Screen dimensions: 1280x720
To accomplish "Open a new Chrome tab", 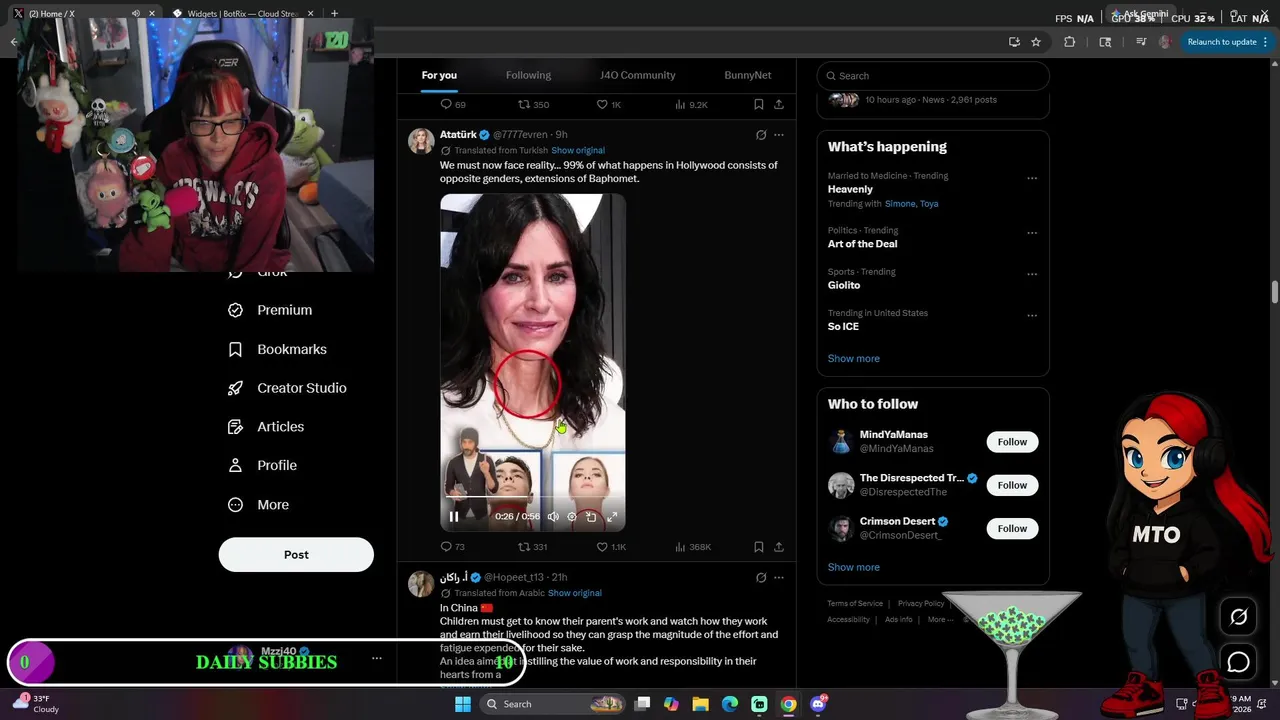I will pyautogui.click(x=334, y=13).
